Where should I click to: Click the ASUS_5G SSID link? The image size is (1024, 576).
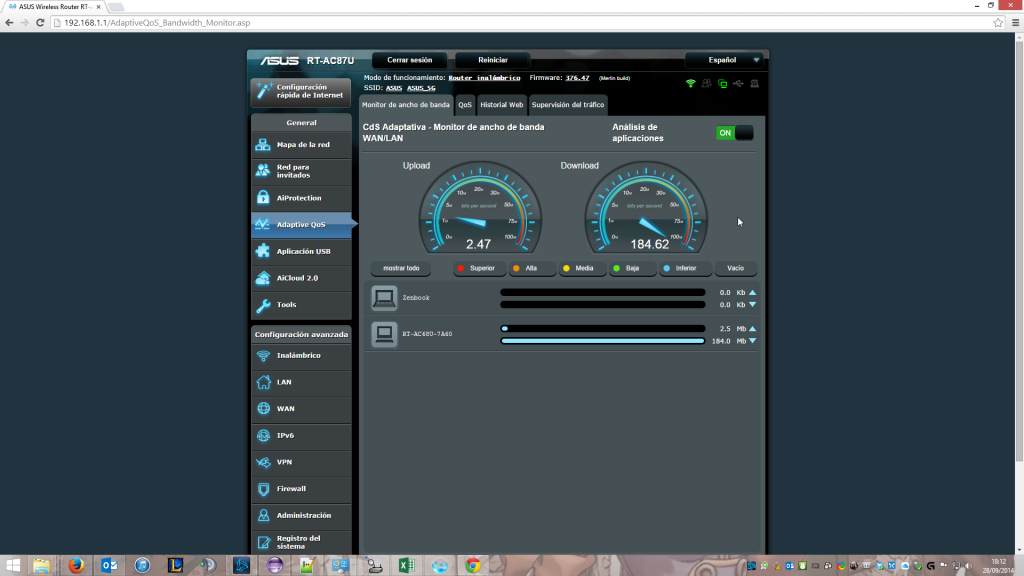421,88
